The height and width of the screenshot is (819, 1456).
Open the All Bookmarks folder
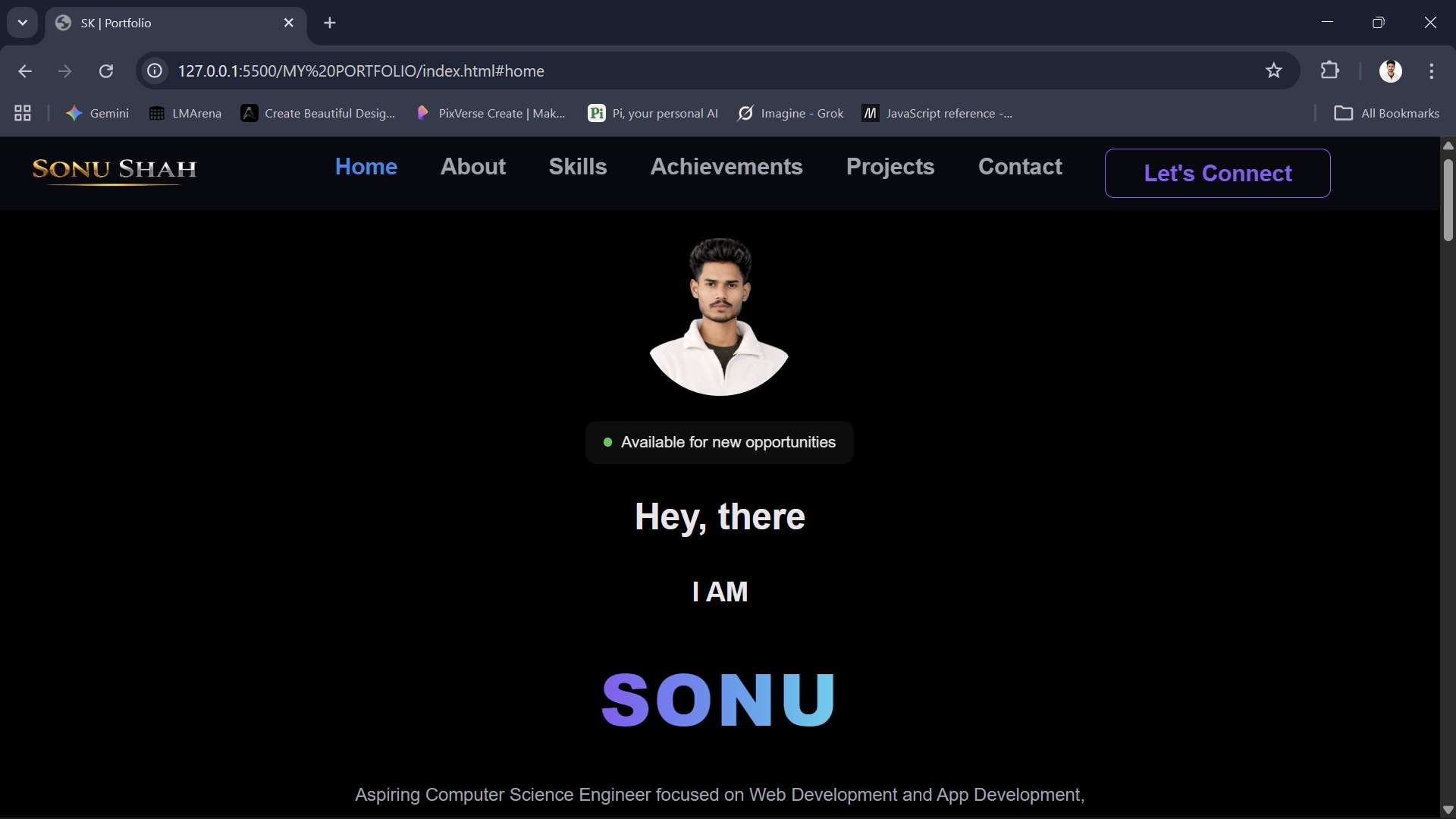tap(1386, 113)
